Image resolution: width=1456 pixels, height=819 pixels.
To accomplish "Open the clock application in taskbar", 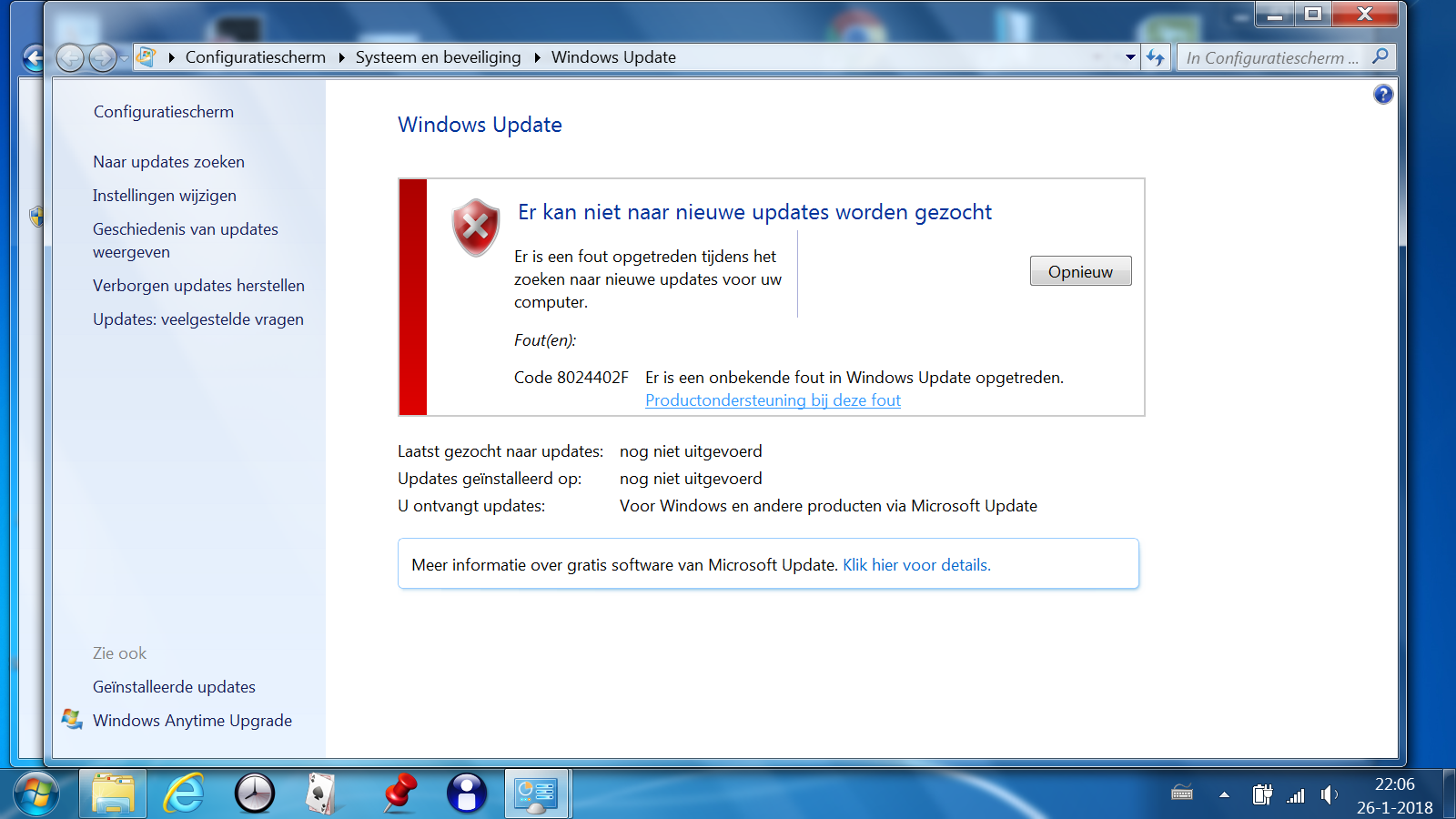I will tap(255, 794).
